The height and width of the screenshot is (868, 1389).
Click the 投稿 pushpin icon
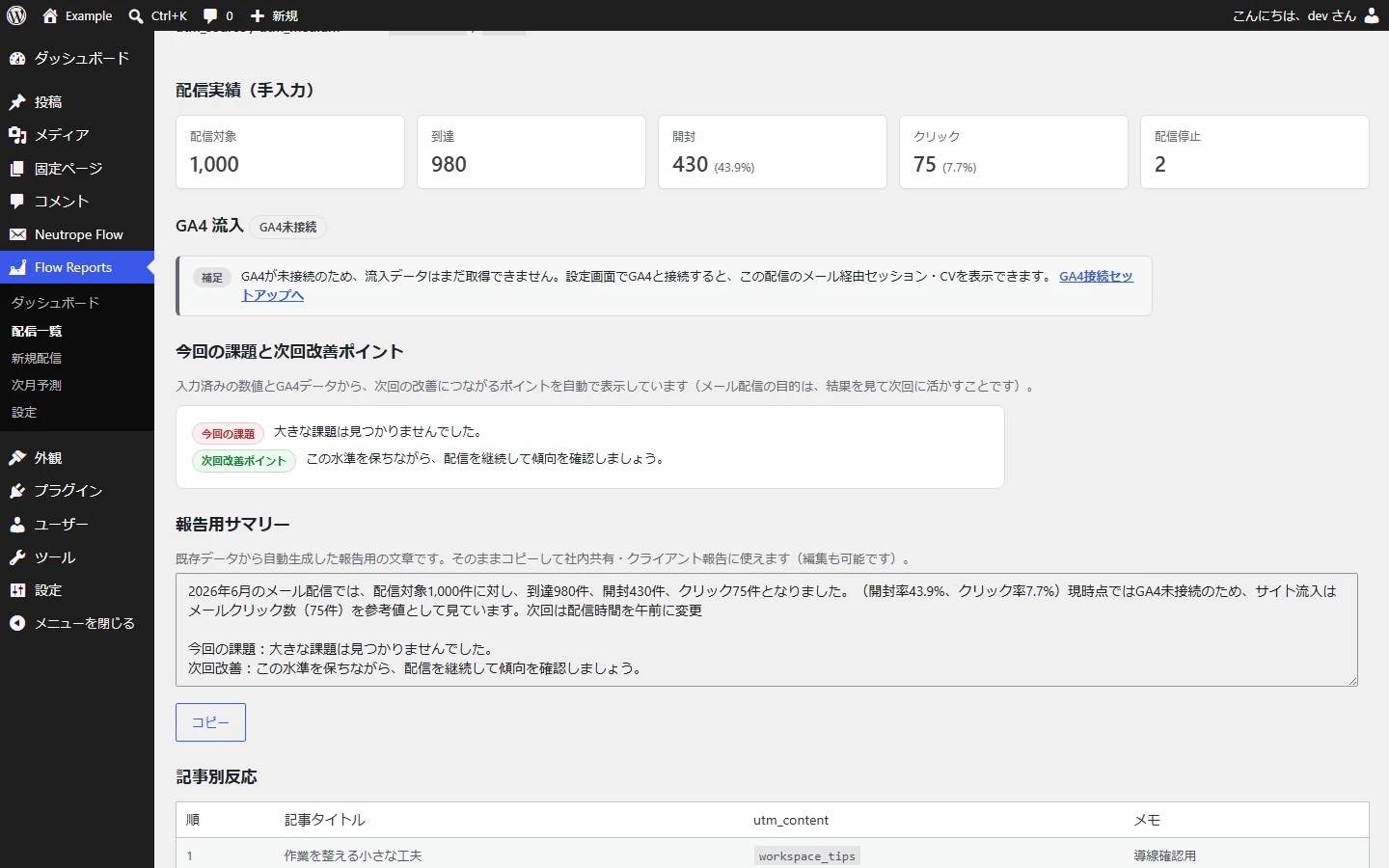(x=17, y=102)
